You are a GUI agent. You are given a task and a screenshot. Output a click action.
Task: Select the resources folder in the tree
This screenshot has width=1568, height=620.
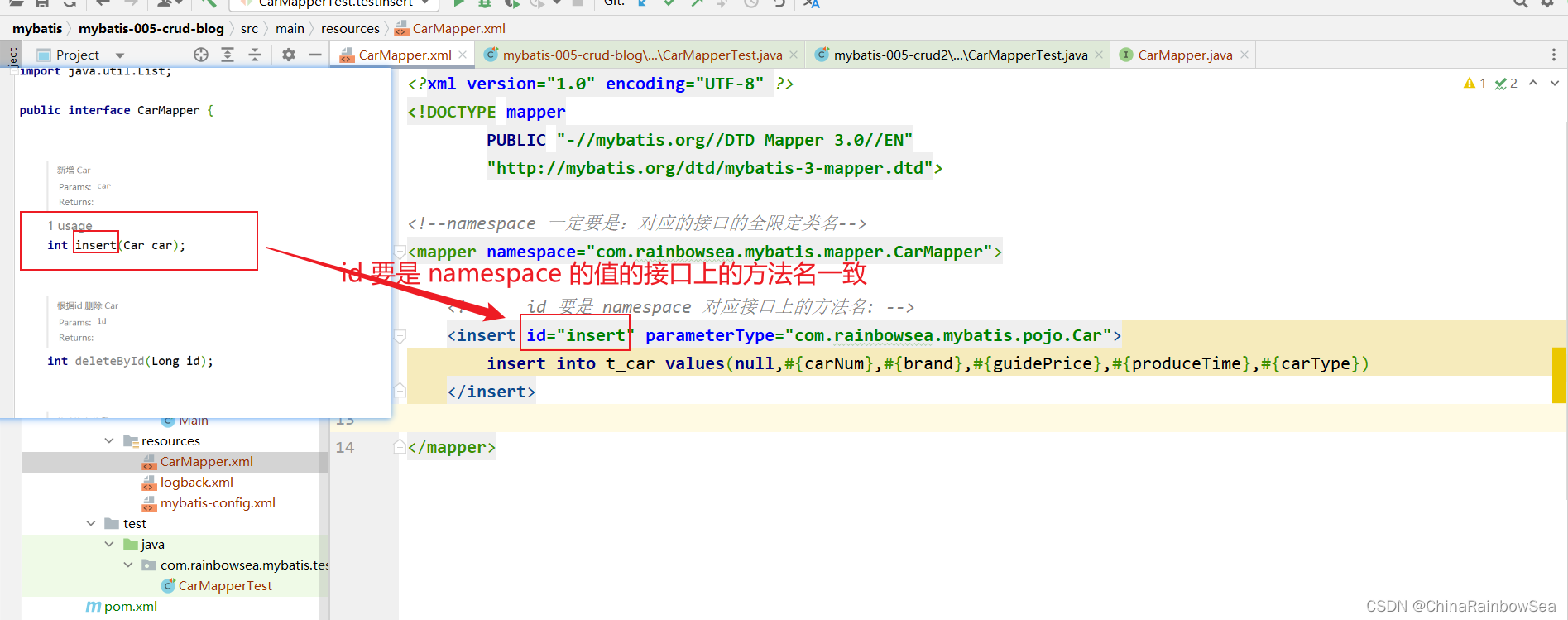(170, 440)
